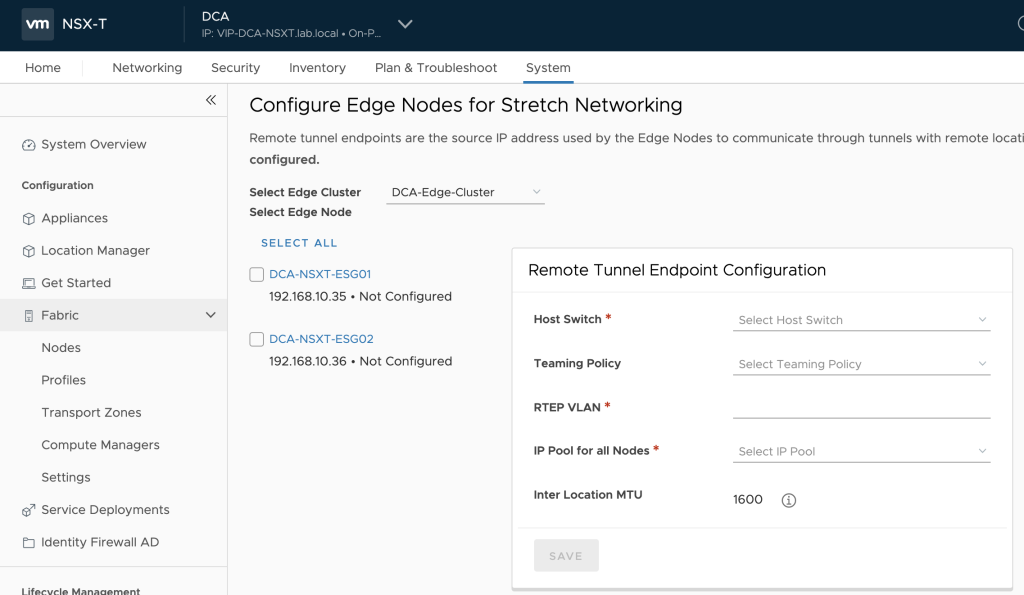Image resolution: width=1024 pixels, height=595 pixels.
Task: Click the RTEP VLAN input field
Action: tap(861, 408)
